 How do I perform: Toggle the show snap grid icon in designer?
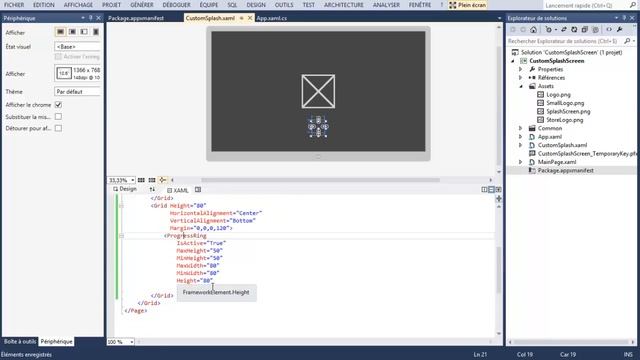tap(141, 180)
